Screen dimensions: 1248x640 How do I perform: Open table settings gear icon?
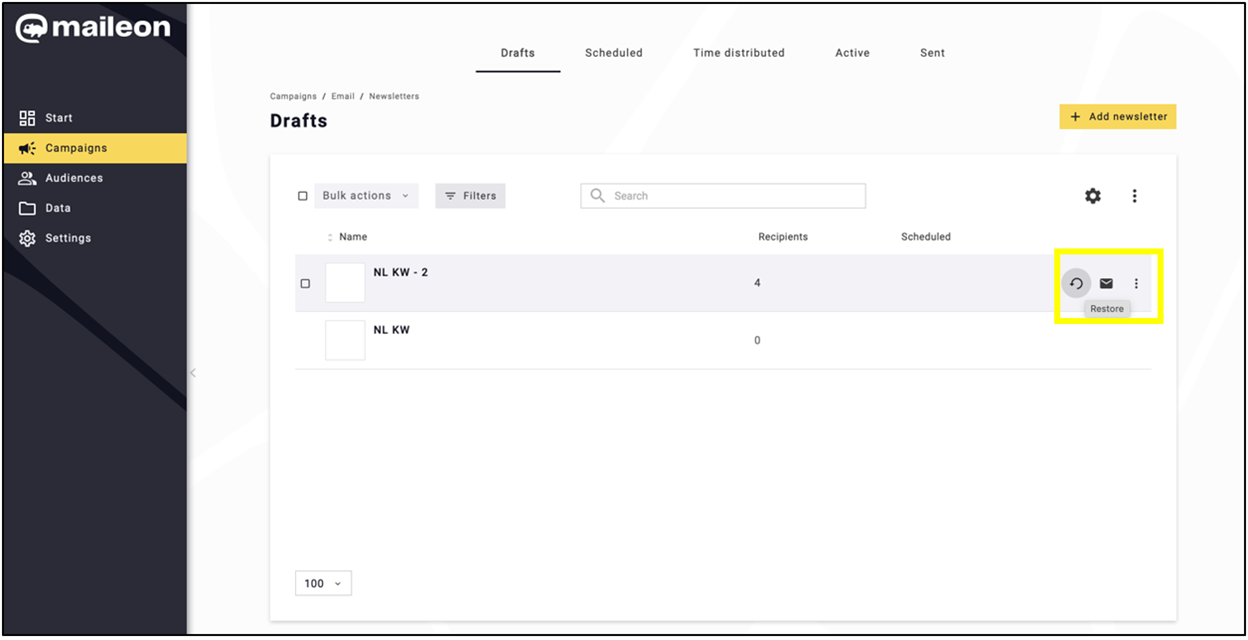point(1093,196)
